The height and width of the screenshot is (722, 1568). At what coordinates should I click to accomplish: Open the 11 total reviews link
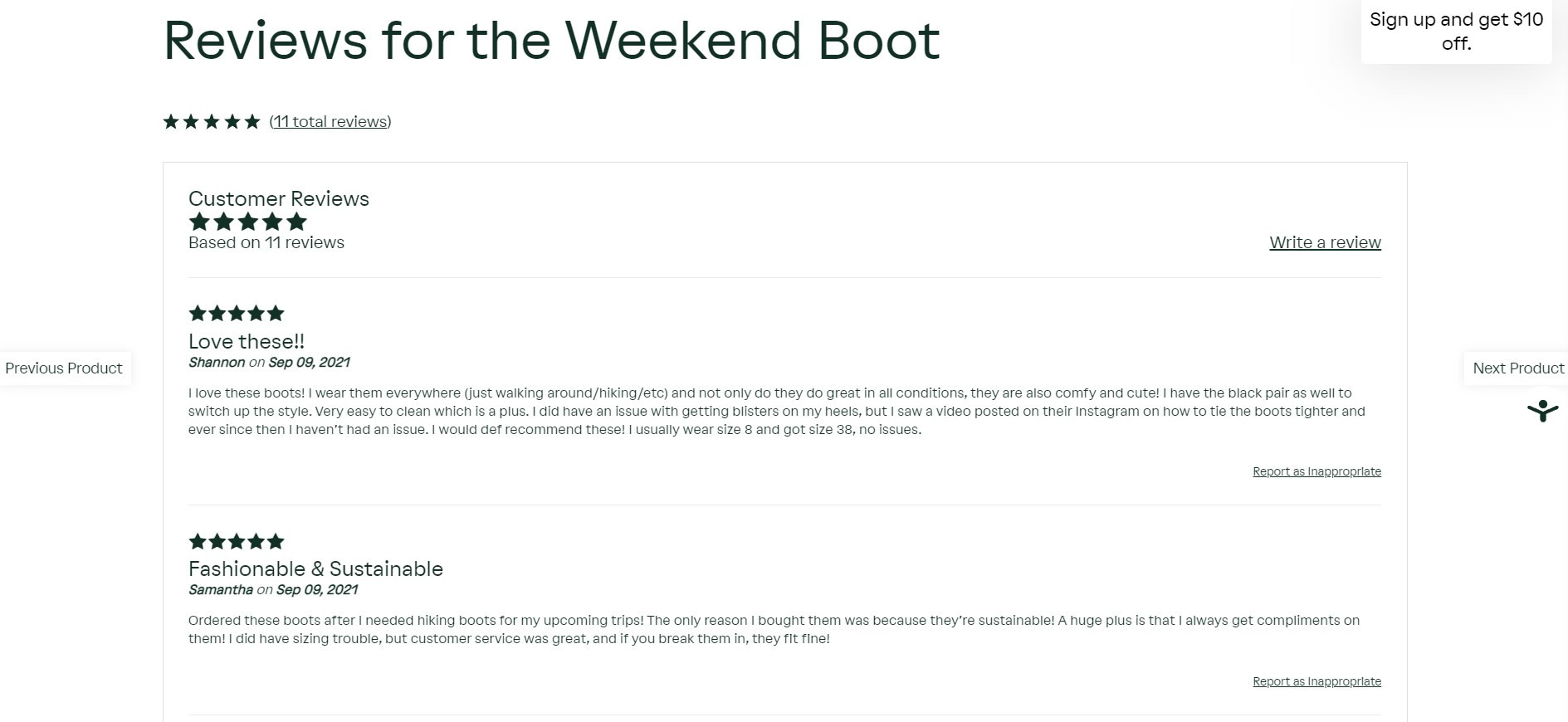[x=330, y=122]
